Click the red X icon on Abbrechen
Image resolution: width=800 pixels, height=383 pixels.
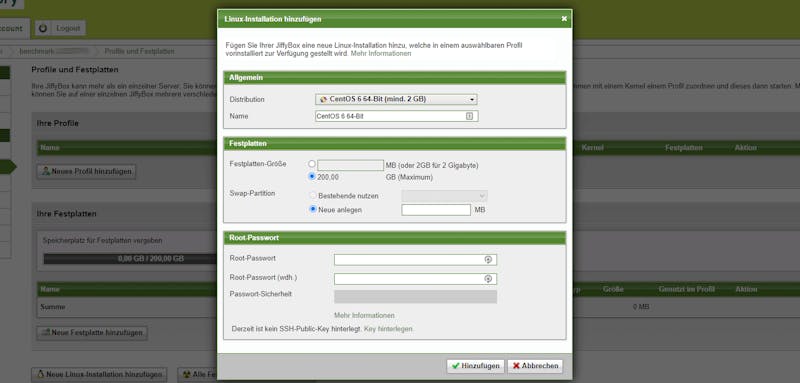pyautogui.click(x=516, y=366)
